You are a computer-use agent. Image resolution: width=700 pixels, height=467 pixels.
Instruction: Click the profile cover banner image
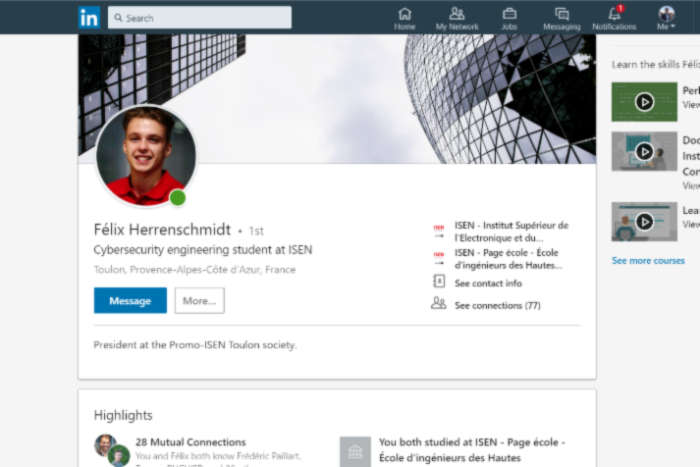tap(337, 99)
